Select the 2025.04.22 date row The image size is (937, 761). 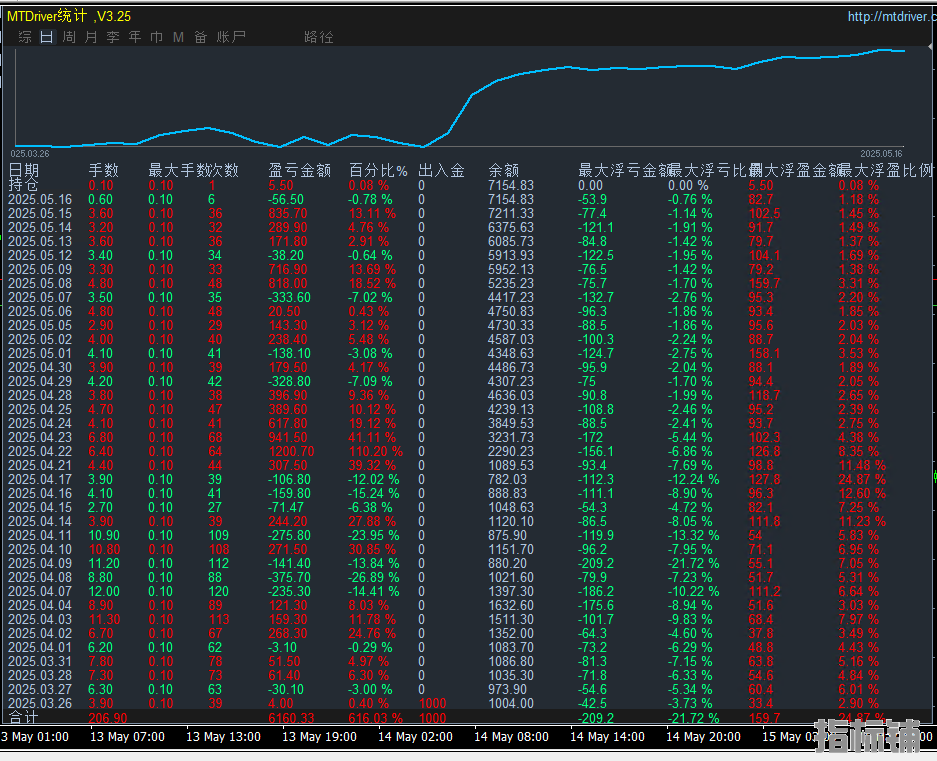click(40, 451)
